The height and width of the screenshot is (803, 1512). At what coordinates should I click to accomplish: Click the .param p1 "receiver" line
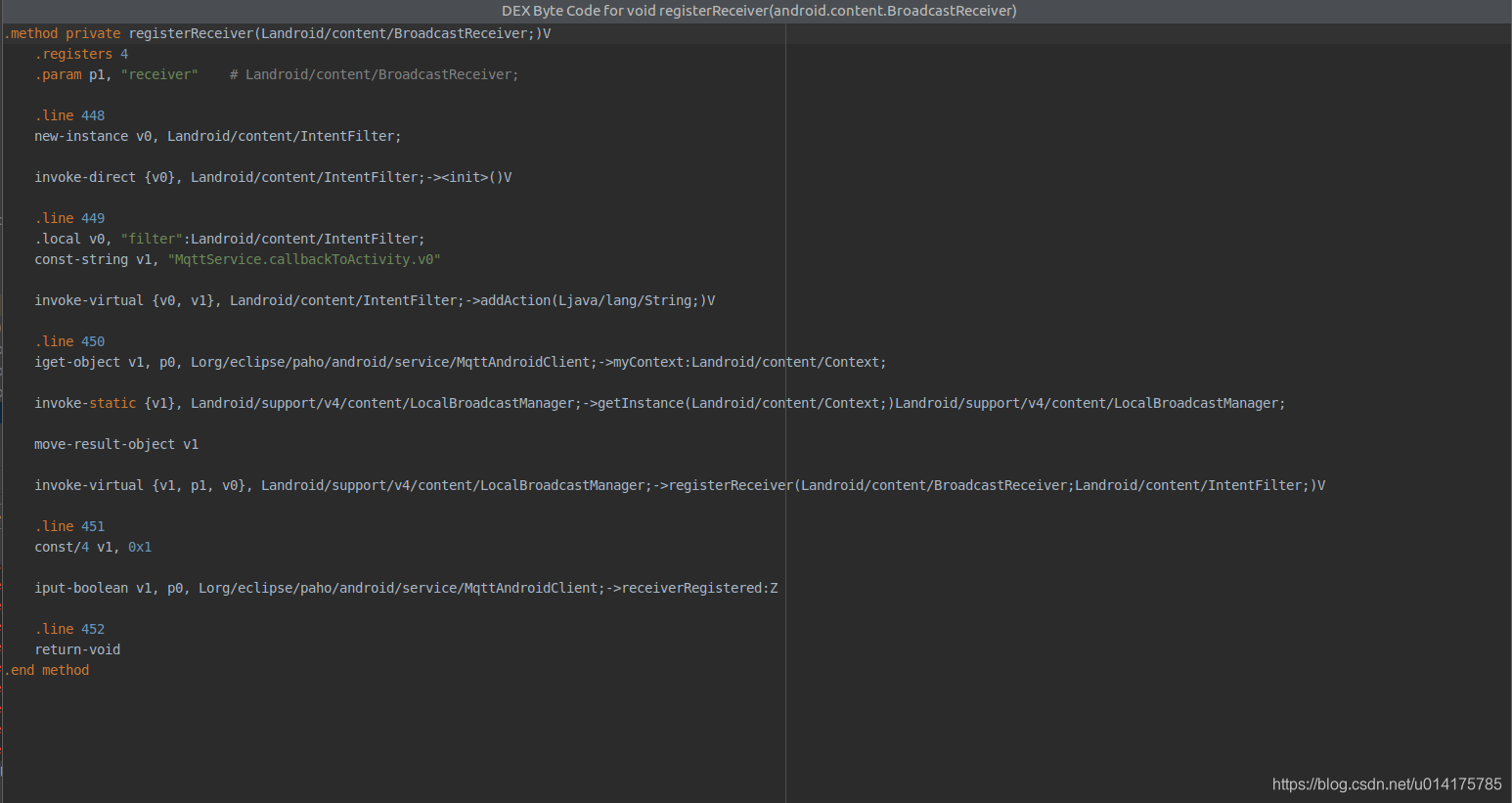(277, 74)
